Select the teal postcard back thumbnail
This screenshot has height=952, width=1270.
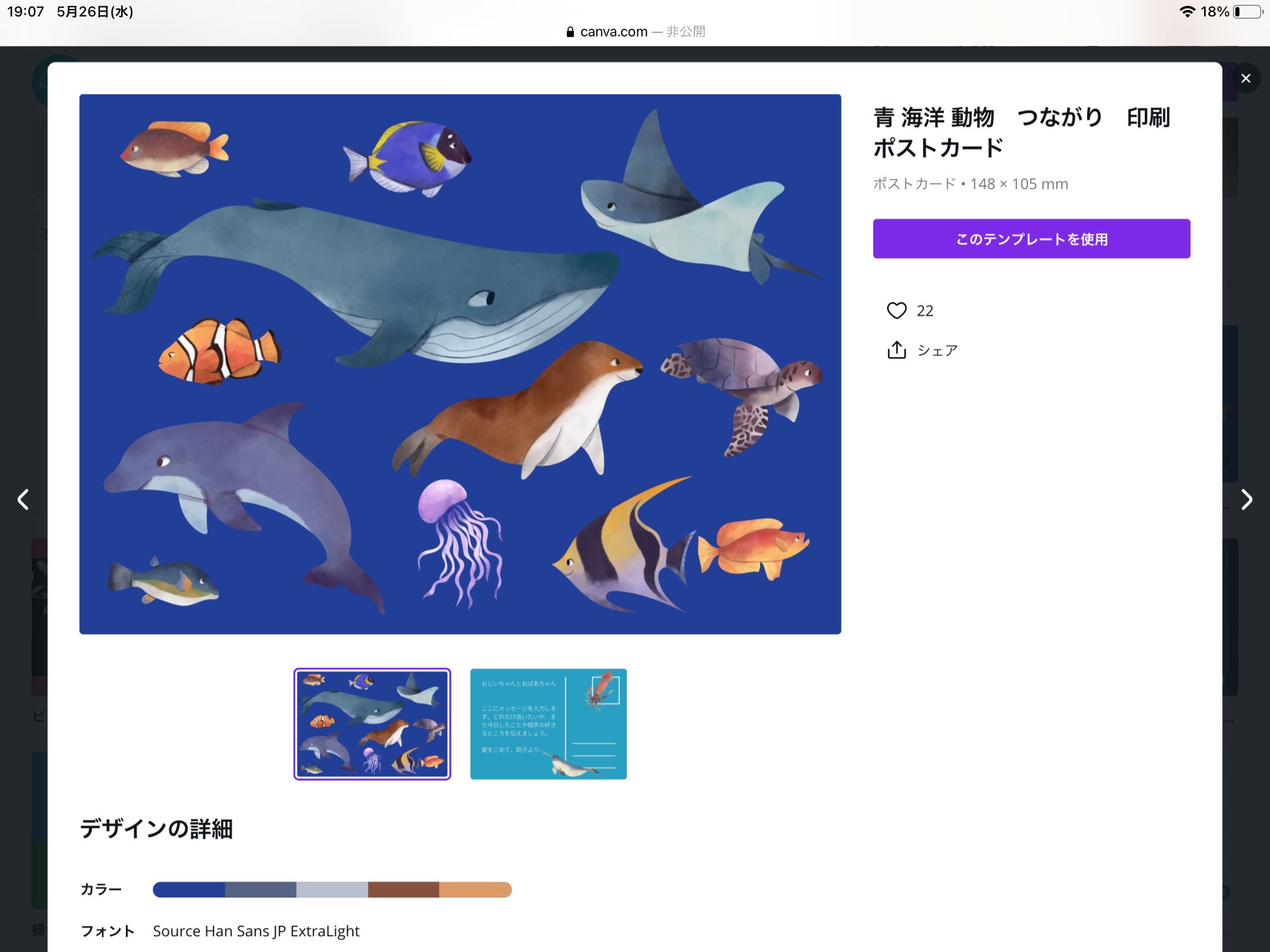pyautogui.click(x=548, y=724)
